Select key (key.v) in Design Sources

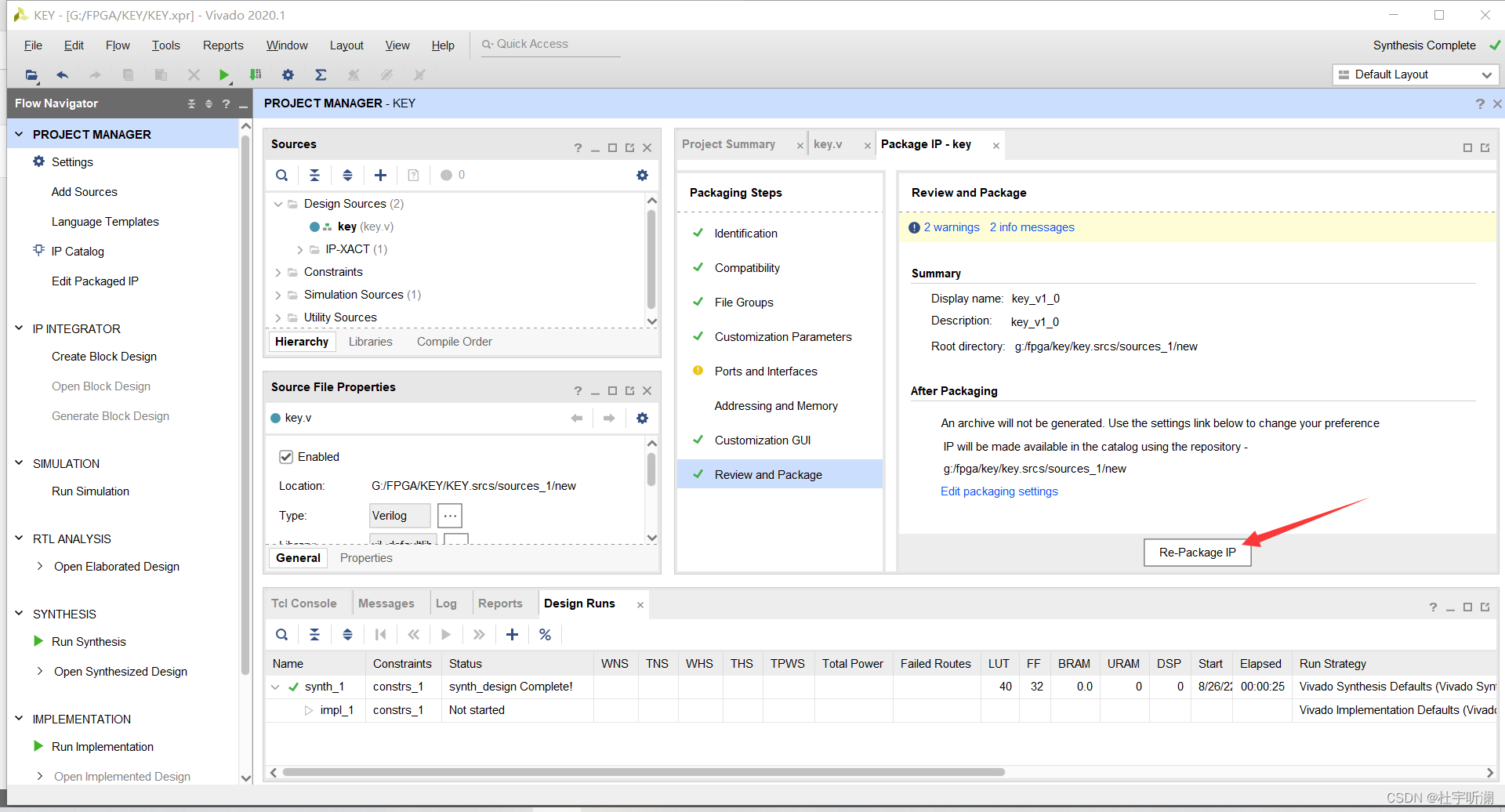click(x=365, y=227)
